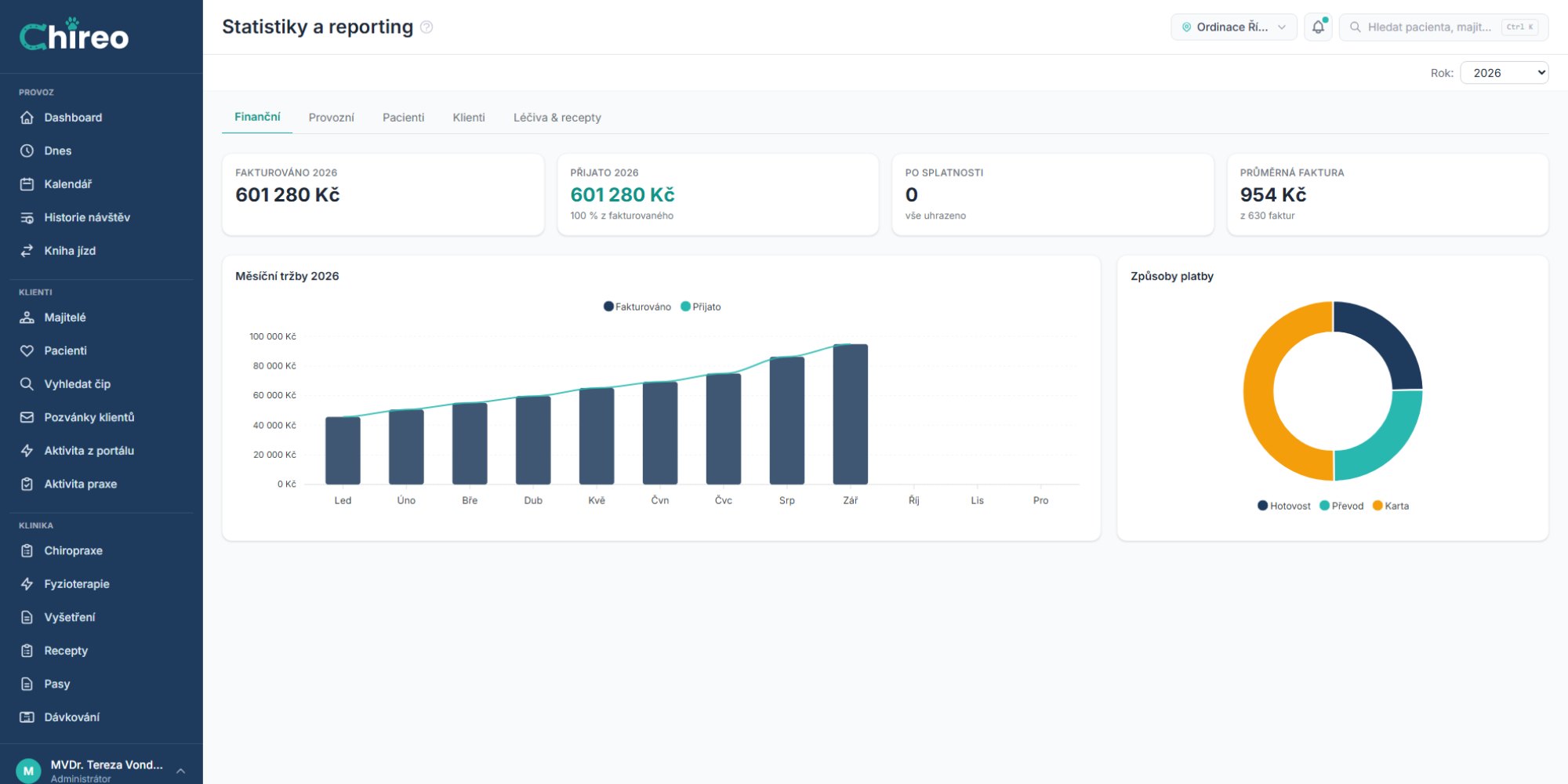Open the Kalendář sidebar link
This screenshot has height=784, width=1568.
pyautogui.click(x=101, y=184)
